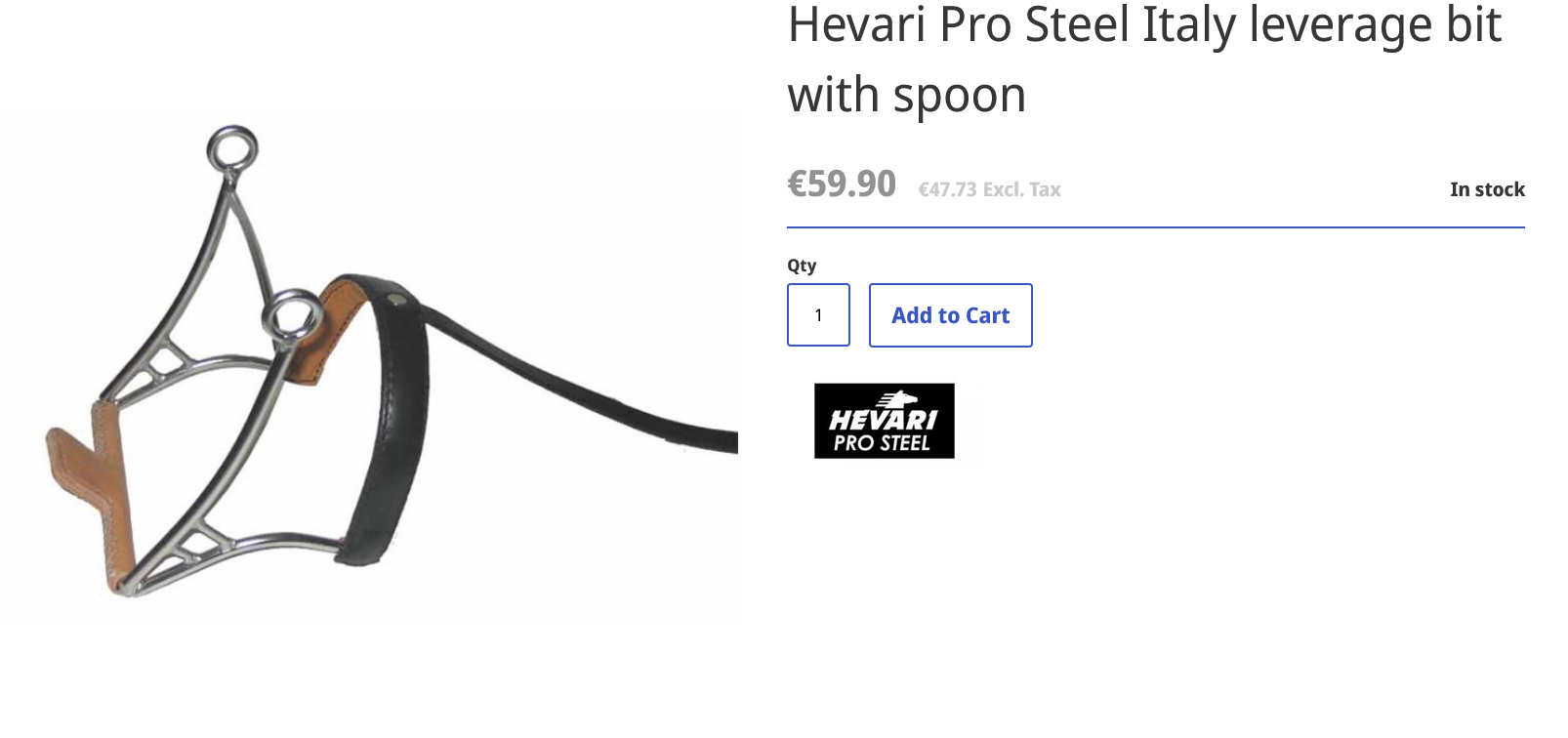Click the €59.90 price
Screen dimensions: 1568x738
pyautogui.click(x=842, y=184)
